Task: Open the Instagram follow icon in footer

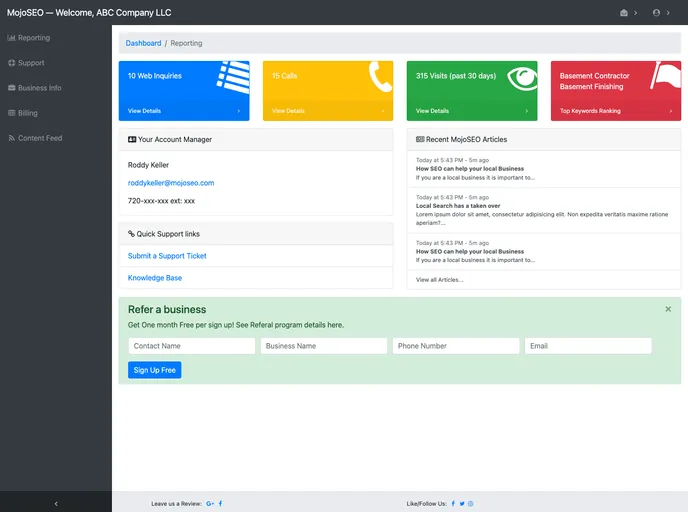Action: click(470, 503)
